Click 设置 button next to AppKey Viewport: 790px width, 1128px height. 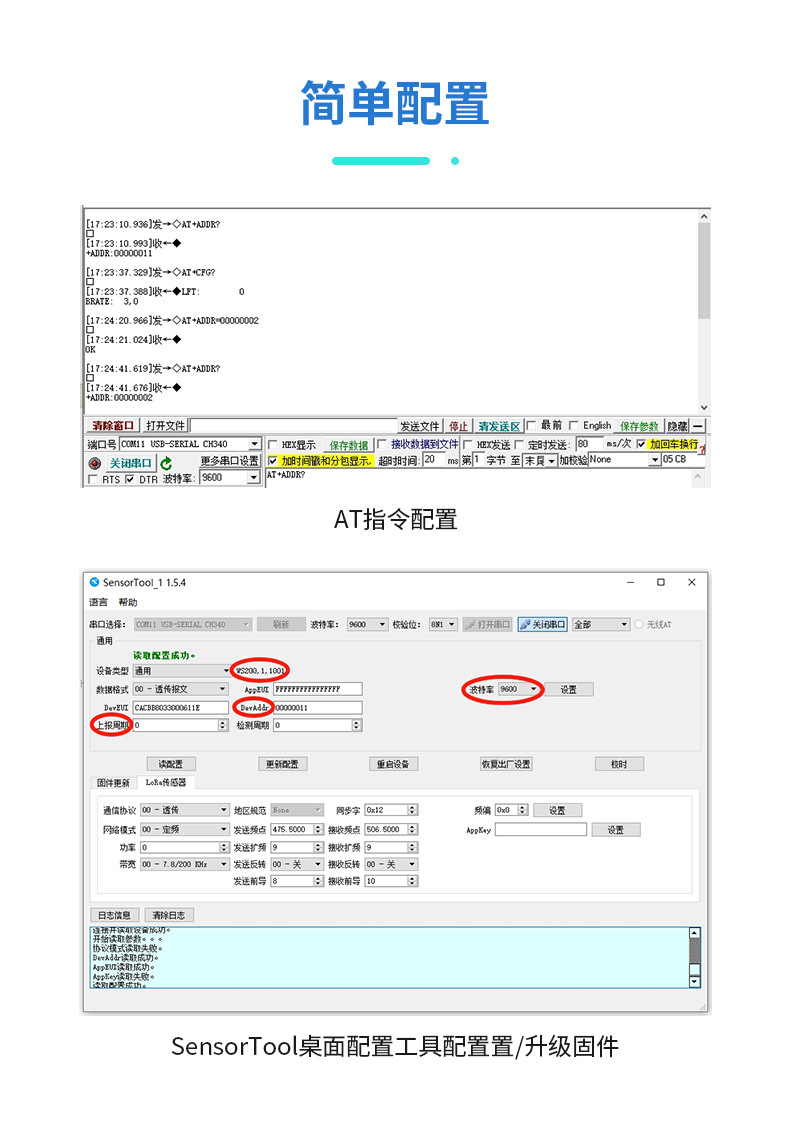(615, 829)
